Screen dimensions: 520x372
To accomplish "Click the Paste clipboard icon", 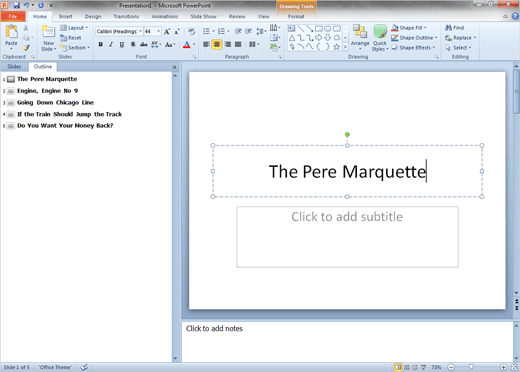I will (x=11, y=32).
